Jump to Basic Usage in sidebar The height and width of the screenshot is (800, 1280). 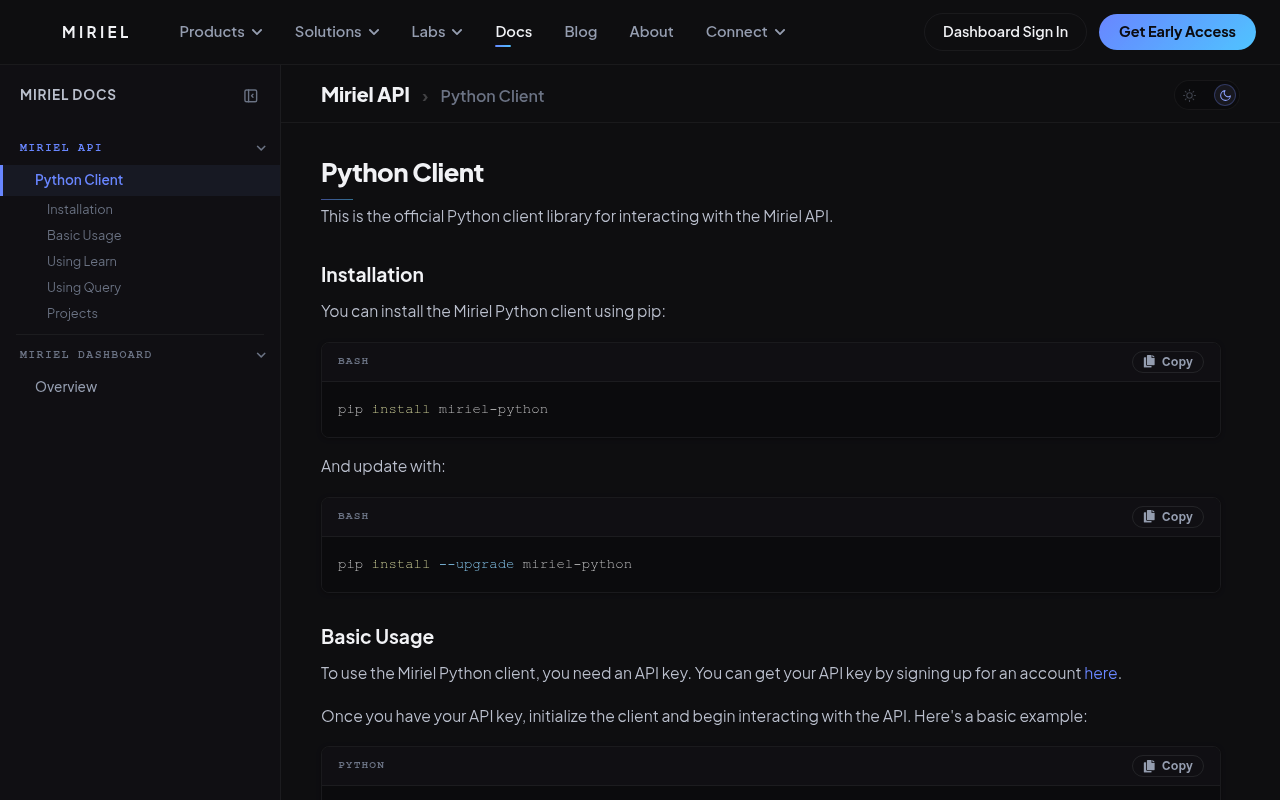(x=84, y=235)
